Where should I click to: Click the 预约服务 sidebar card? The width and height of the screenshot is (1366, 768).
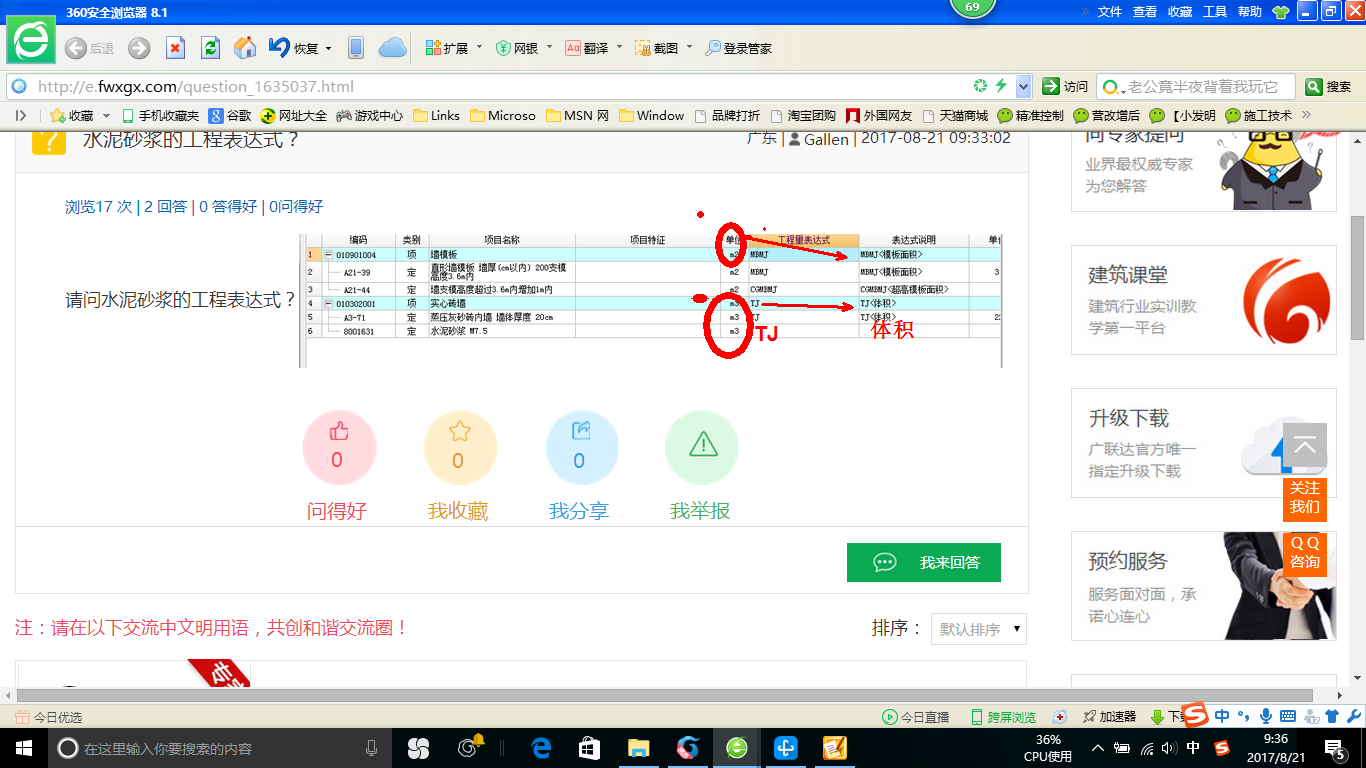(x=1203, y=586)
